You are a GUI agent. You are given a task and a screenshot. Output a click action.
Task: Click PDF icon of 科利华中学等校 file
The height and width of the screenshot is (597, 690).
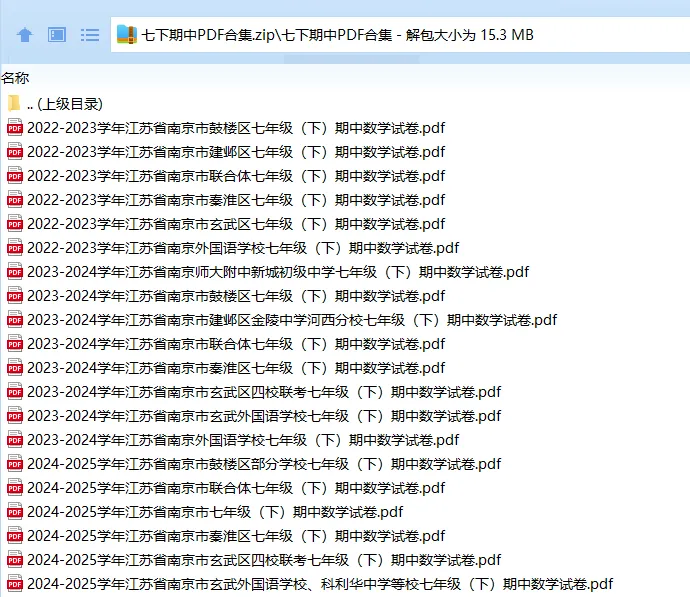[15, 583]
